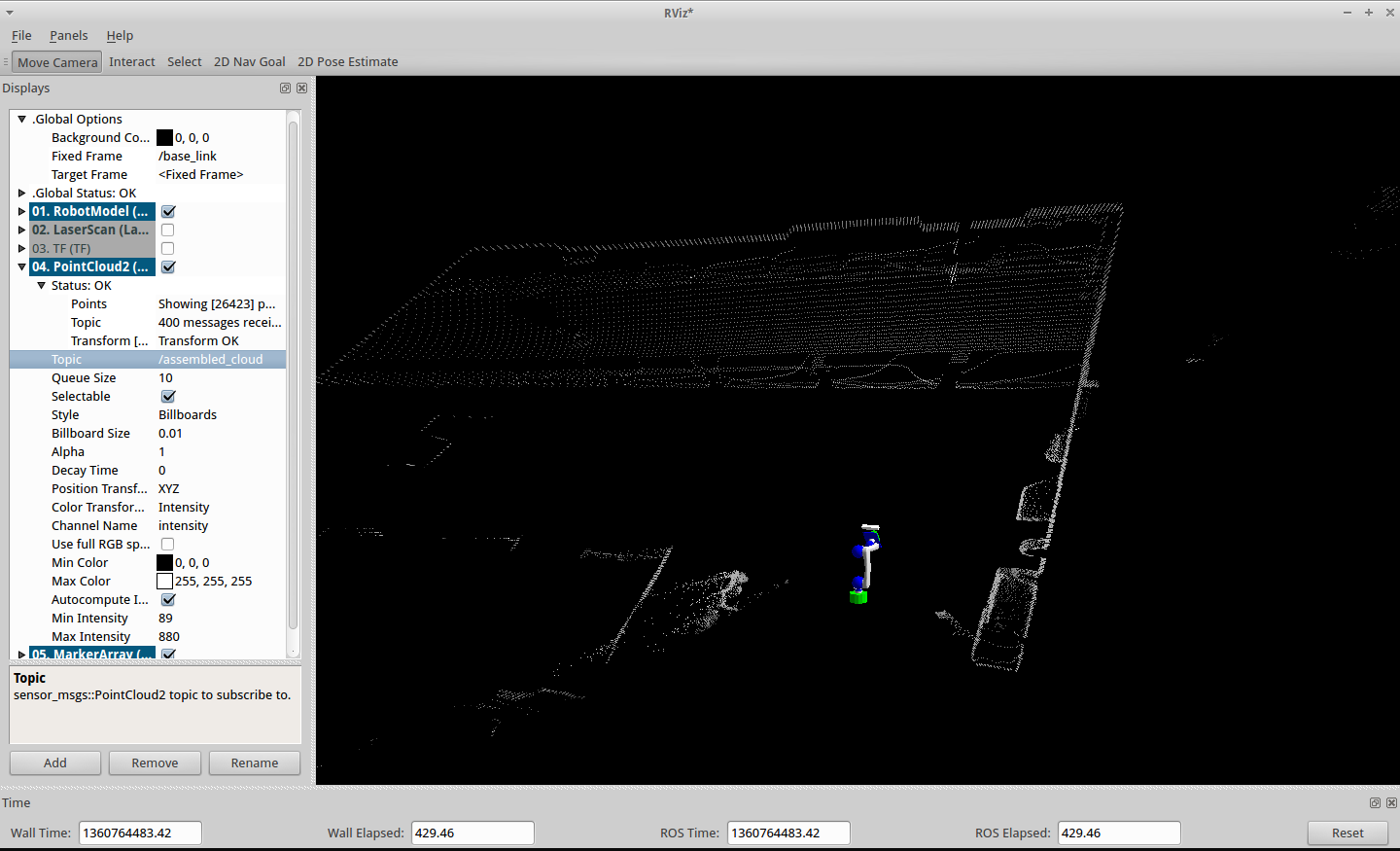Collapse the Status: OK subtree
Screen dimensions: 1400x851
pyautogui.click(x=41, y=285)
